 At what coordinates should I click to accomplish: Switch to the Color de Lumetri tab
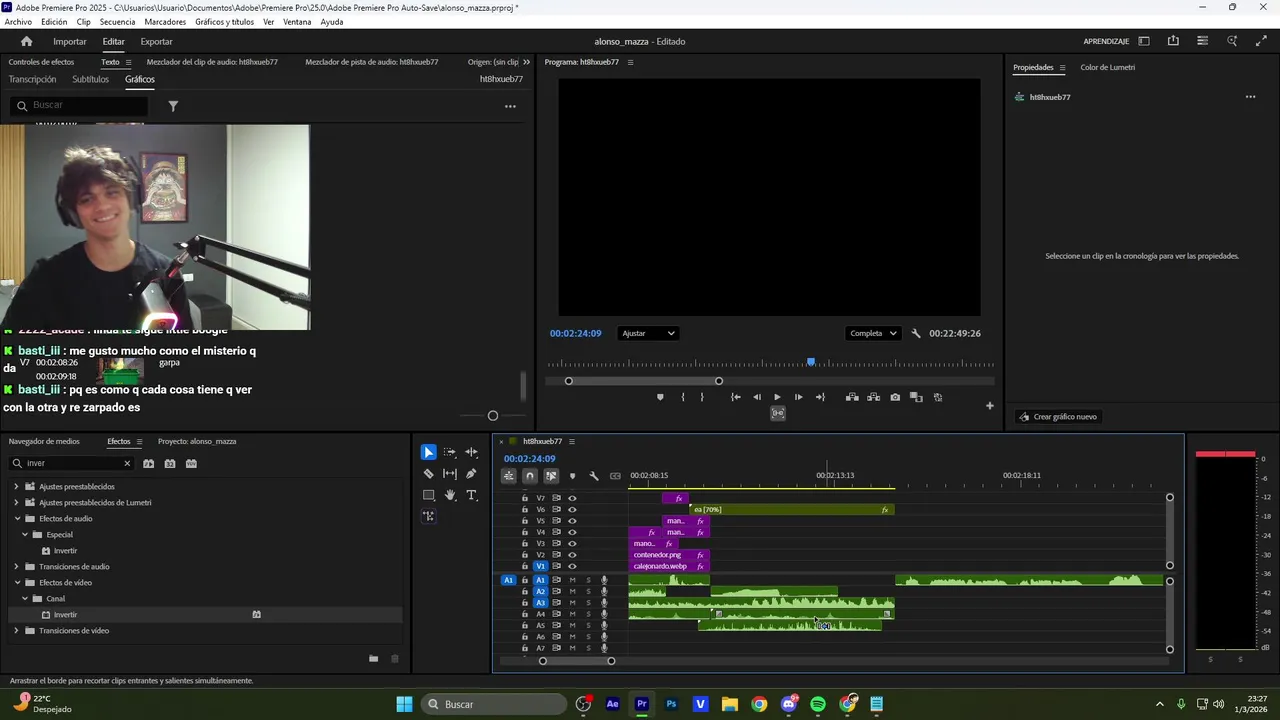tap(1107, 67)
